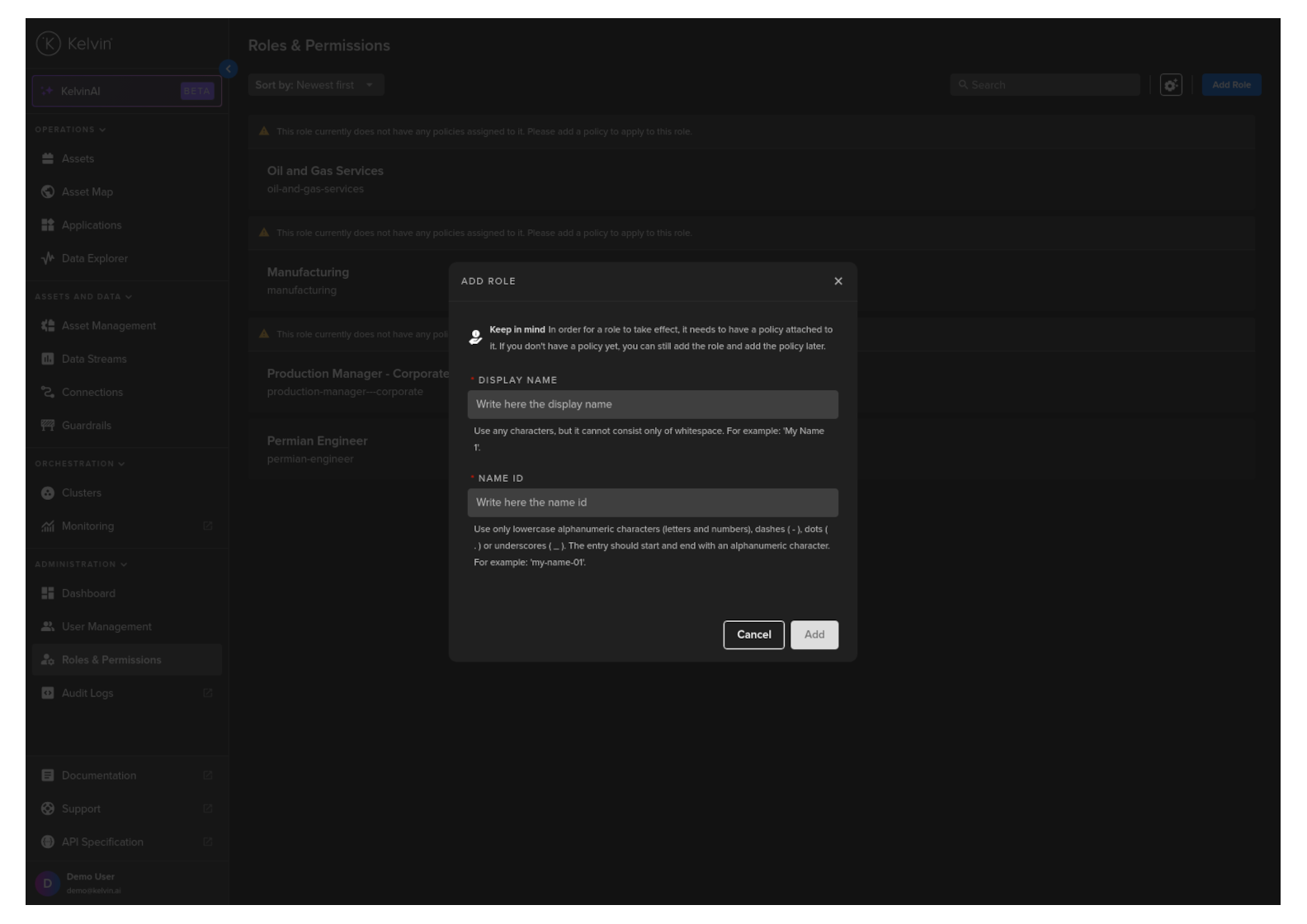This screenshot has width=1307, height=924.
Task: Open Clusters icon under Orchestration
Action: pyautogui.click(x=48, y=493)
